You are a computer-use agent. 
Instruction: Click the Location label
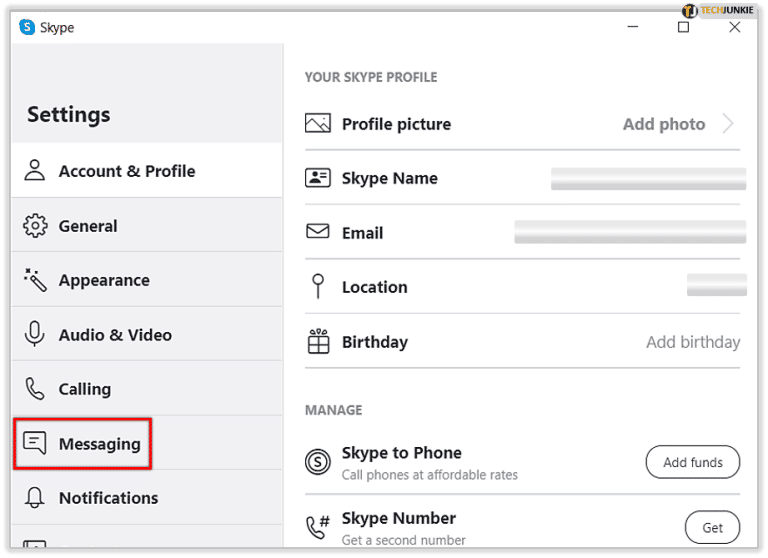[375, 287]
